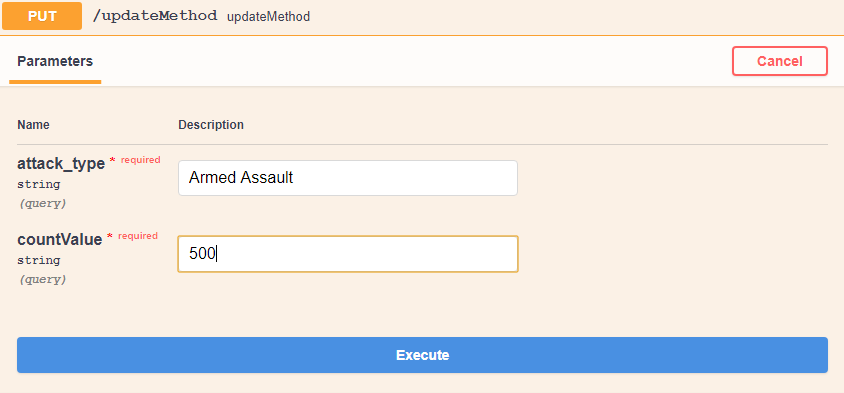This screenshot has height=393, width=844.
Task: Click the string type under countValue
Action: 39,260
